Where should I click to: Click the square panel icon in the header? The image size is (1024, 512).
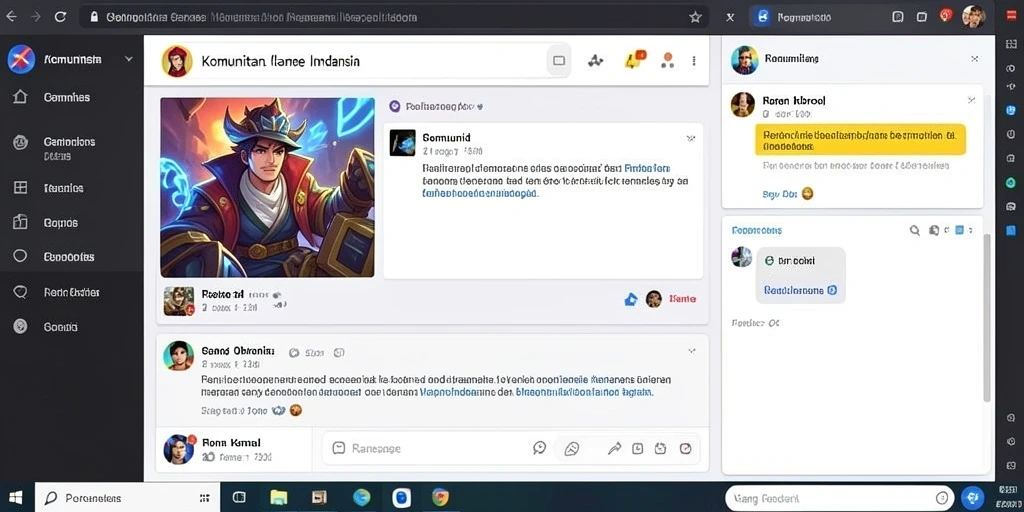point(558,61)
